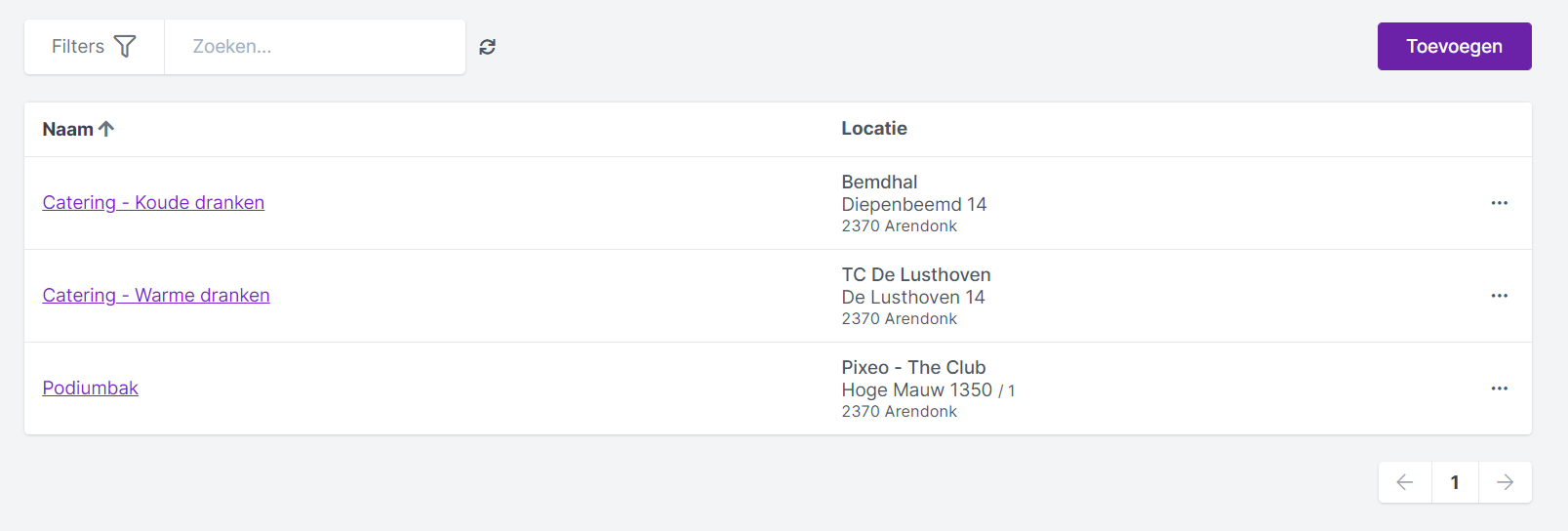Click the refresh list icon

point(488,47)
